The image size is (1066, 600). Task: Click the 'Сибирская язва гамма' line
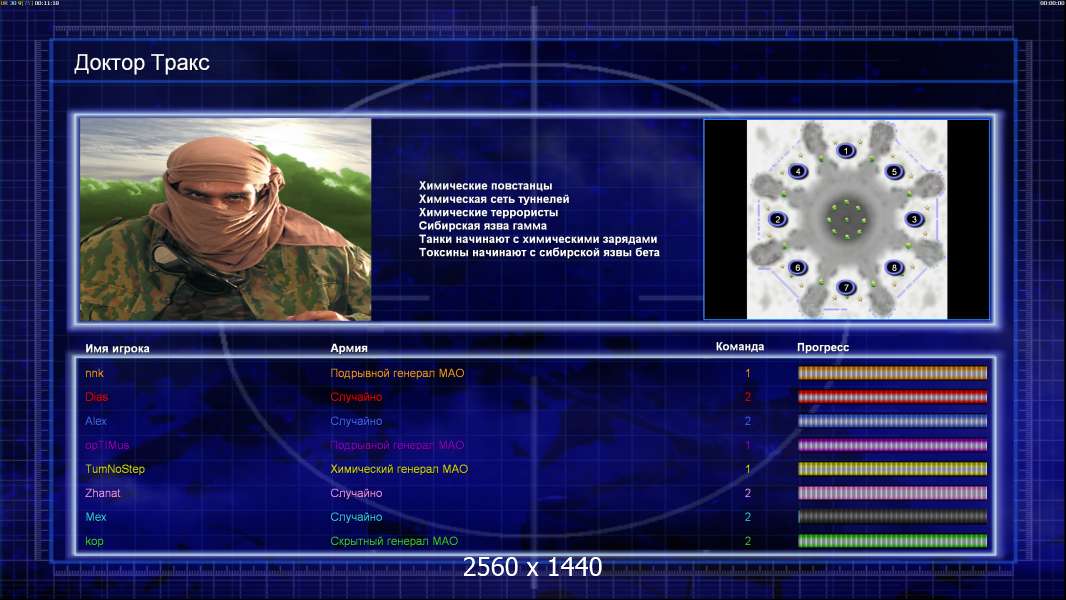click(483, 226)
